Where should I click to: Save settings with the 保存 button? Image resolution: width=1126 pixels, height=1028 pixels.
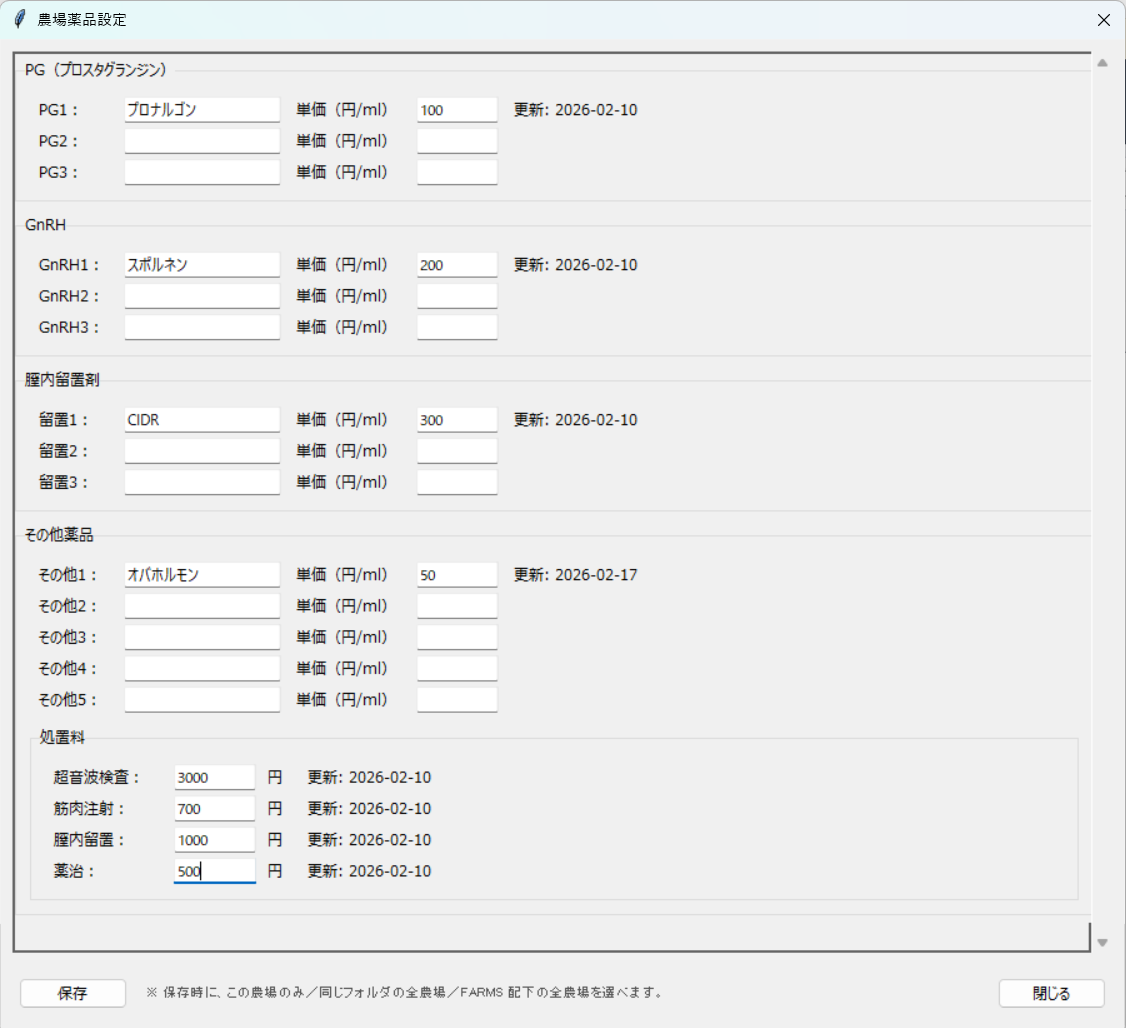(x=73, y=994)
